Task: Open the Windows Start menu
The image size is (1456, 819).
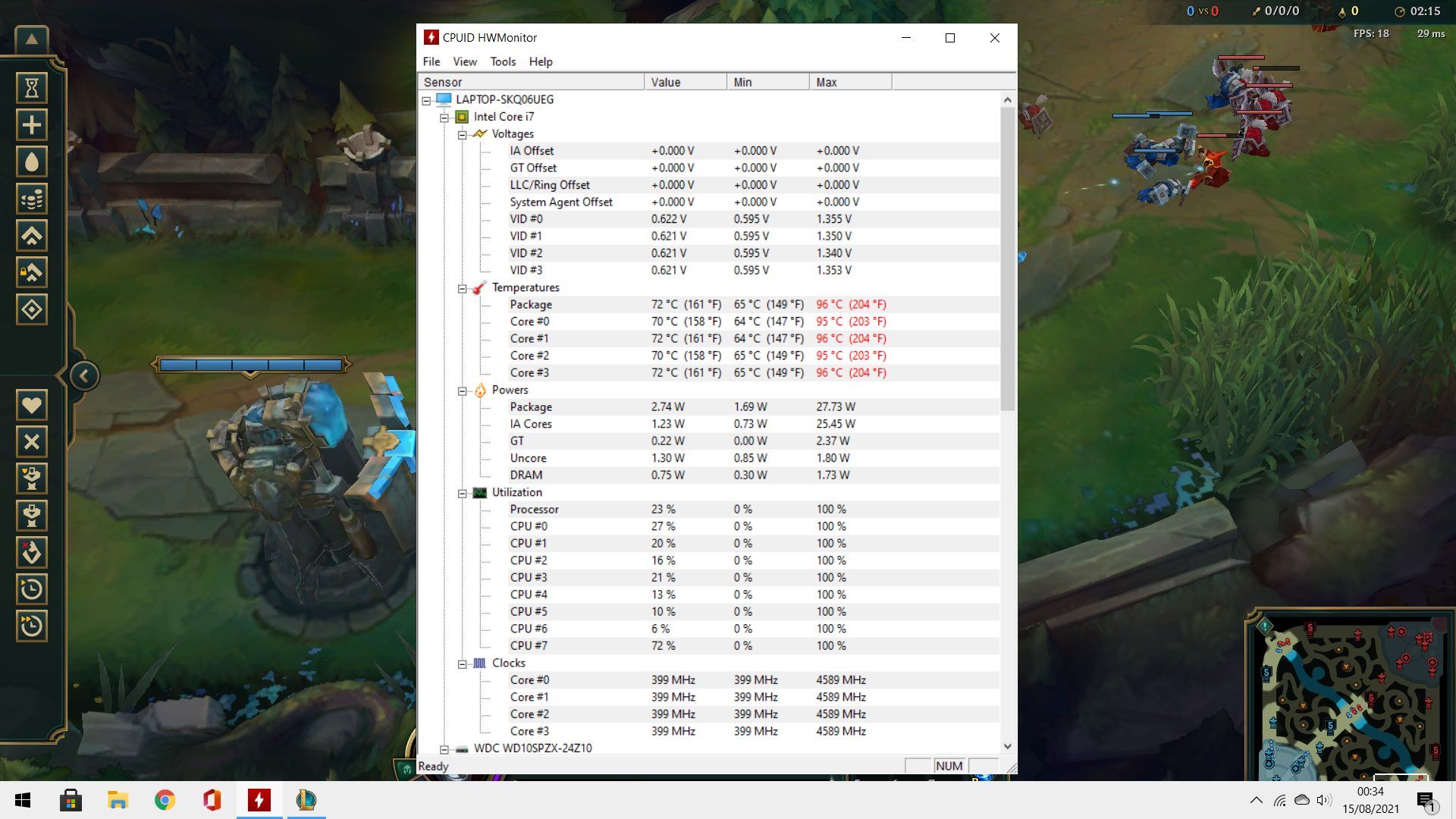Action: point(23,800)
